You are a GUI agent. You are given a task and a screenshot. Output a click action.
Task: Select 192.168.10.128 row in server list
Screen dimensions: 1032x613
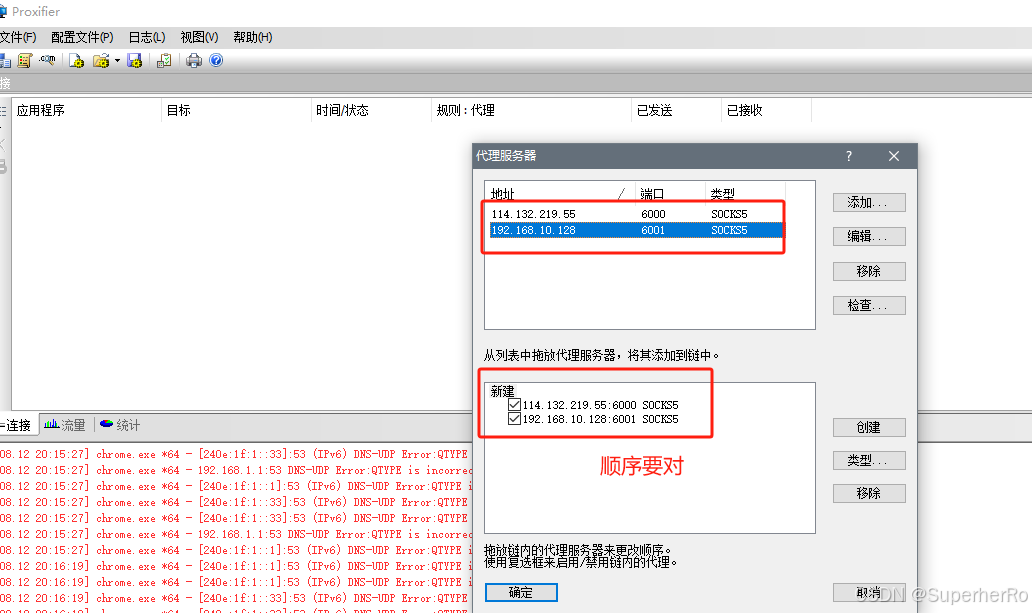tap(636, 230)
